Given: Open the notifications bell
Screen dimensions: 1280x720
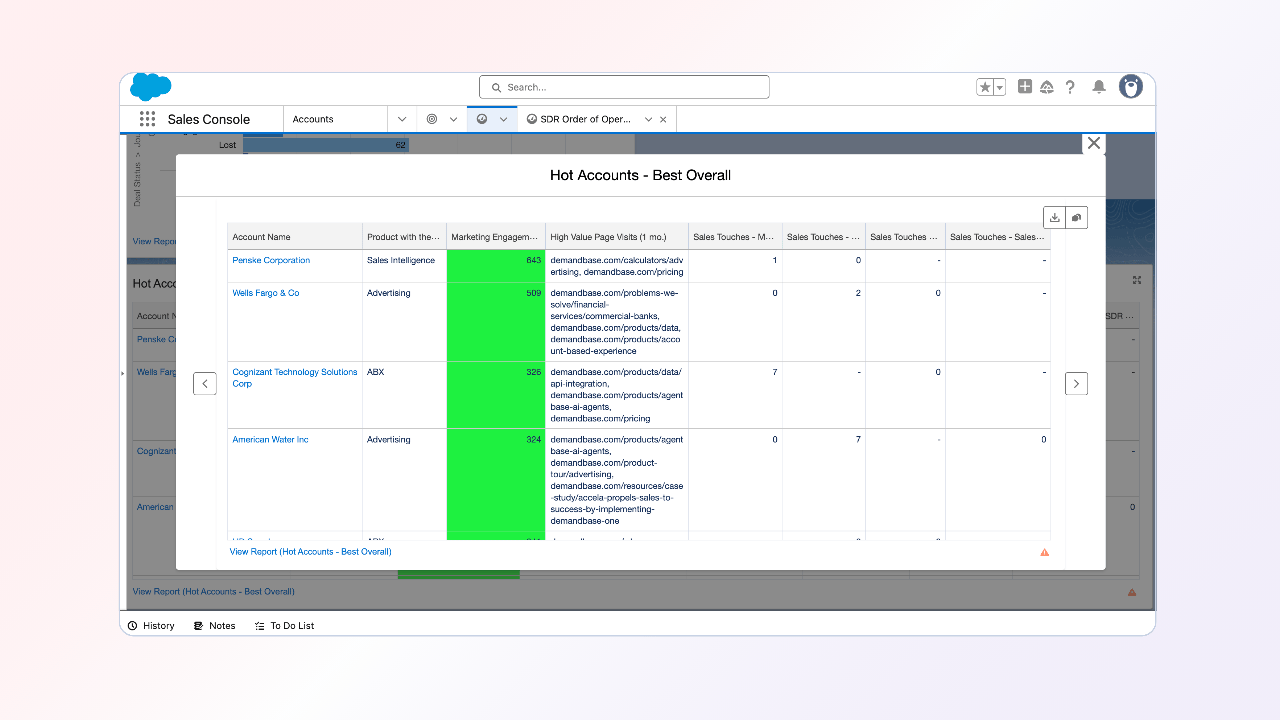Looking at the screenshot, I should [1099, 87].
